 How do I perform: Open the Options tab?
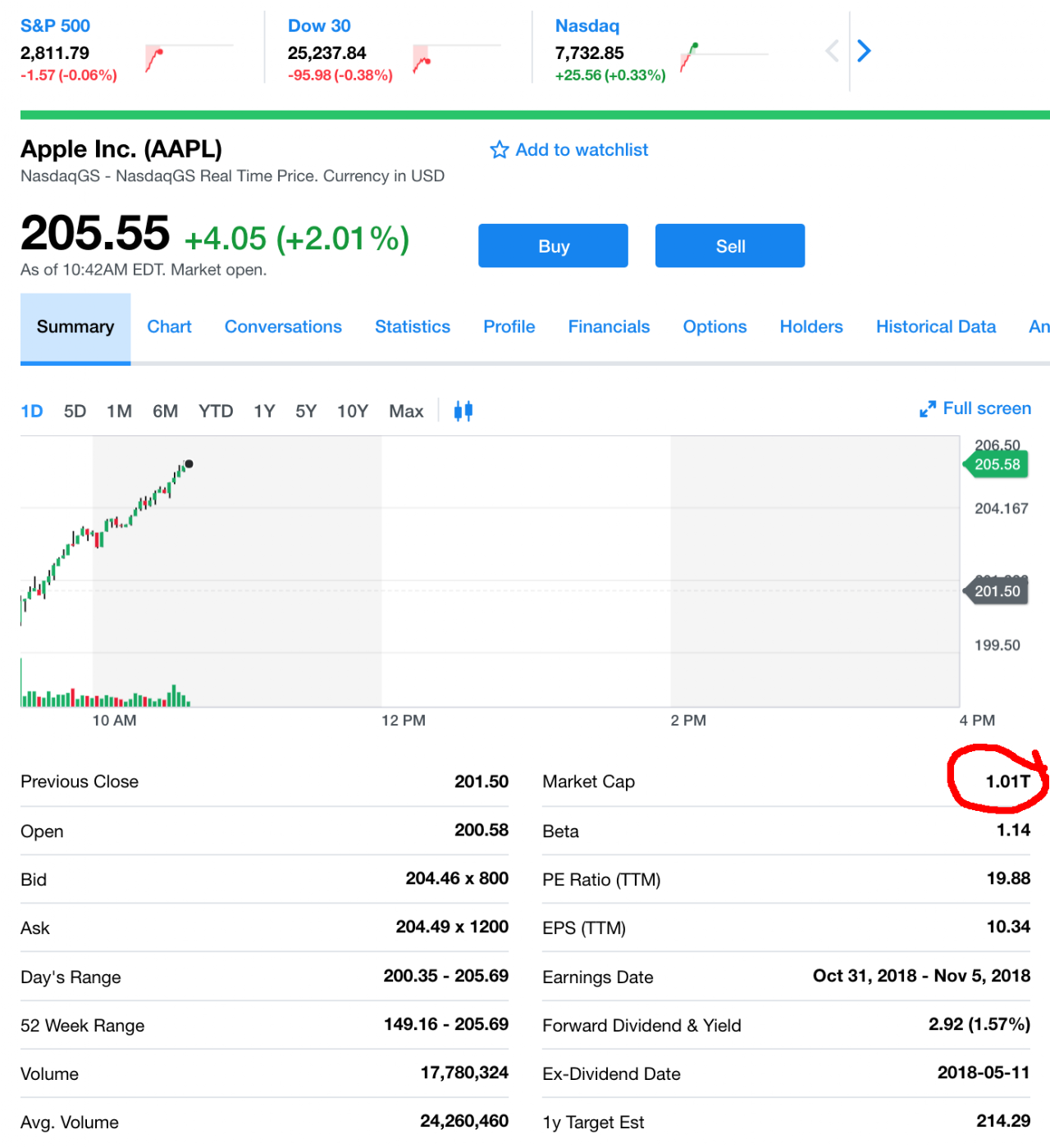tap(714, 327)
